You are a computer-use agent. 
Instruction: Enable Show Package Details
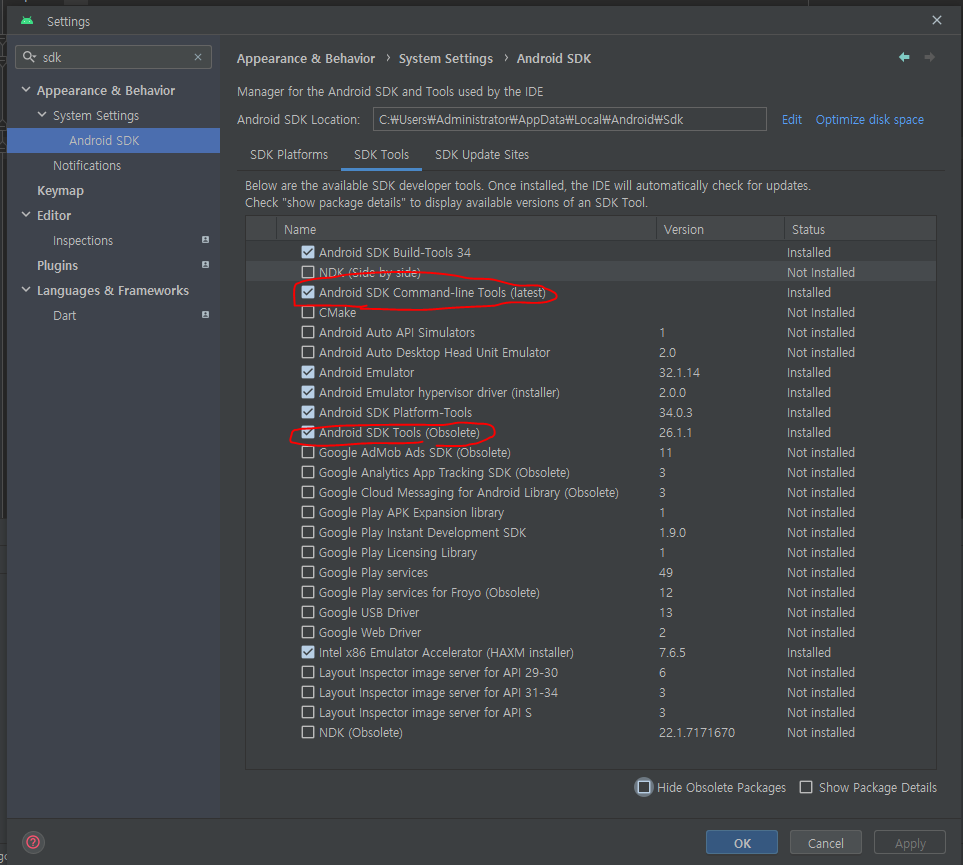point(806,787)
